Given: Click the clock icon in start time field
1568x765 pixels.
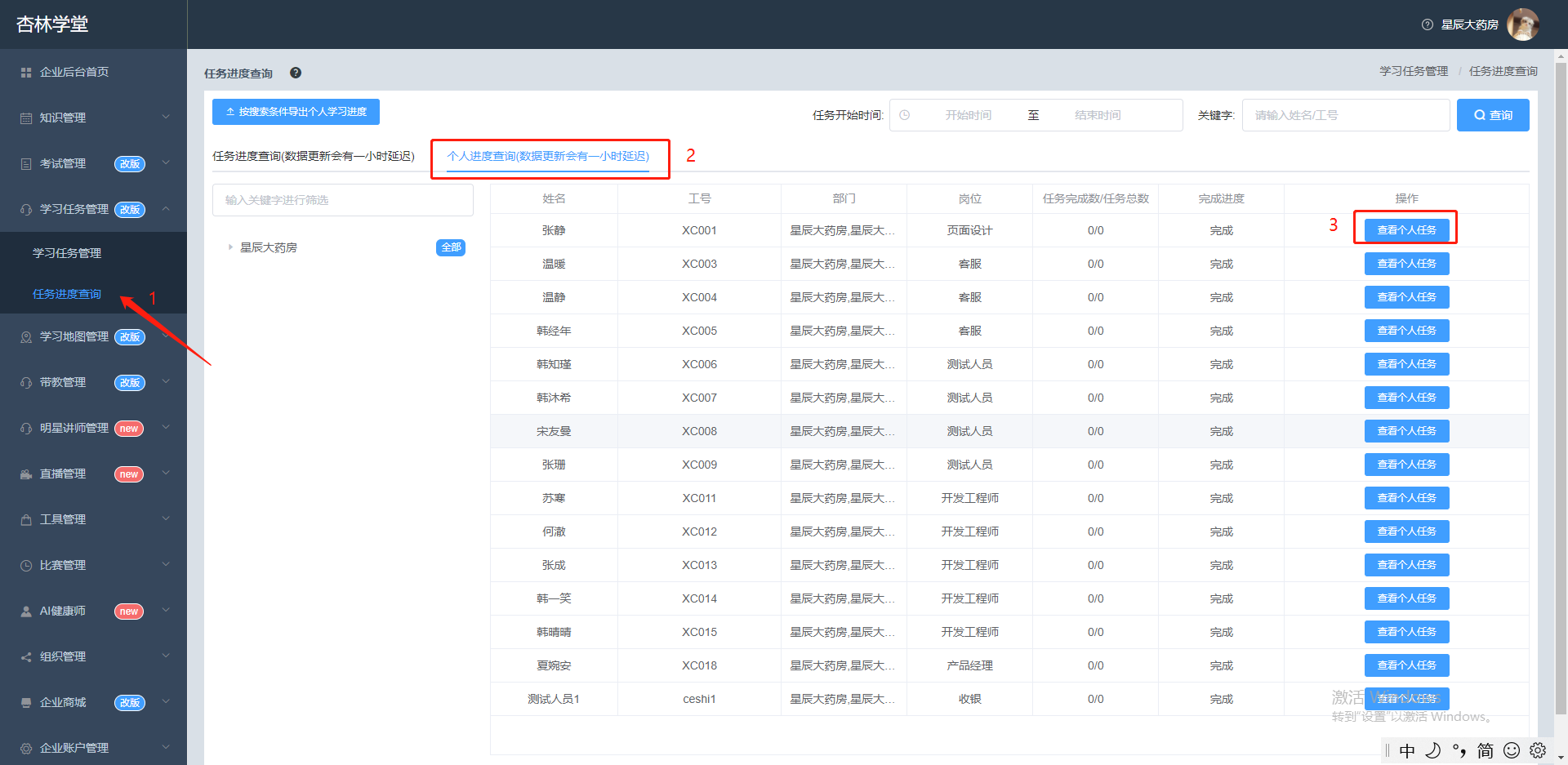Looking at the screenshot, I should point(905,115).
